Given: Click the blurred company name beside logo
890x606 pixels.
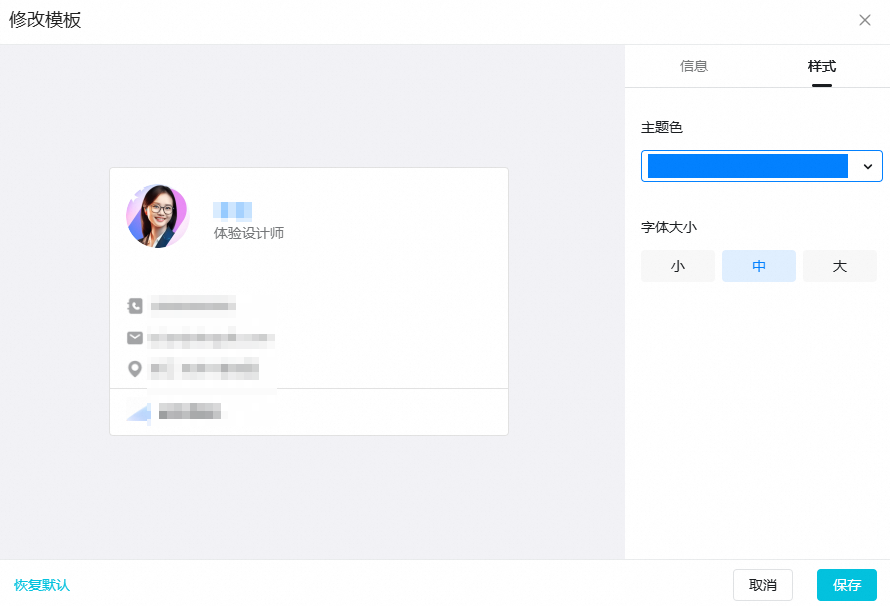Looking at the screenshot, I should (x=190, y=410).
